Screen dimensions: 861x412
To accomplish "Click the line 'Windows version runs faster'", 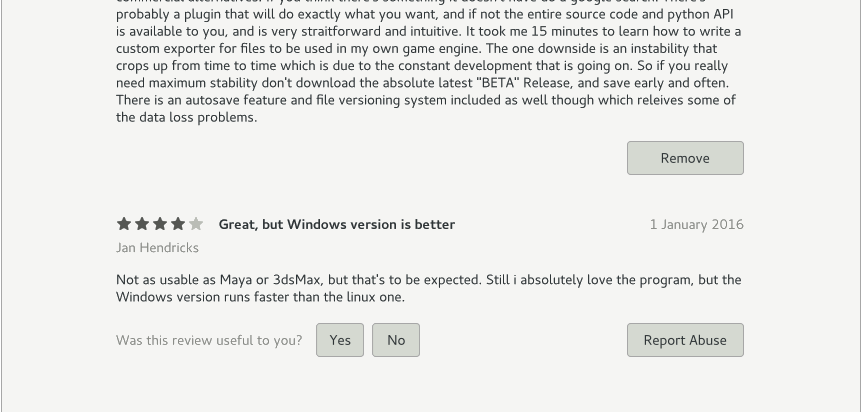I will (x=260, y=297).
